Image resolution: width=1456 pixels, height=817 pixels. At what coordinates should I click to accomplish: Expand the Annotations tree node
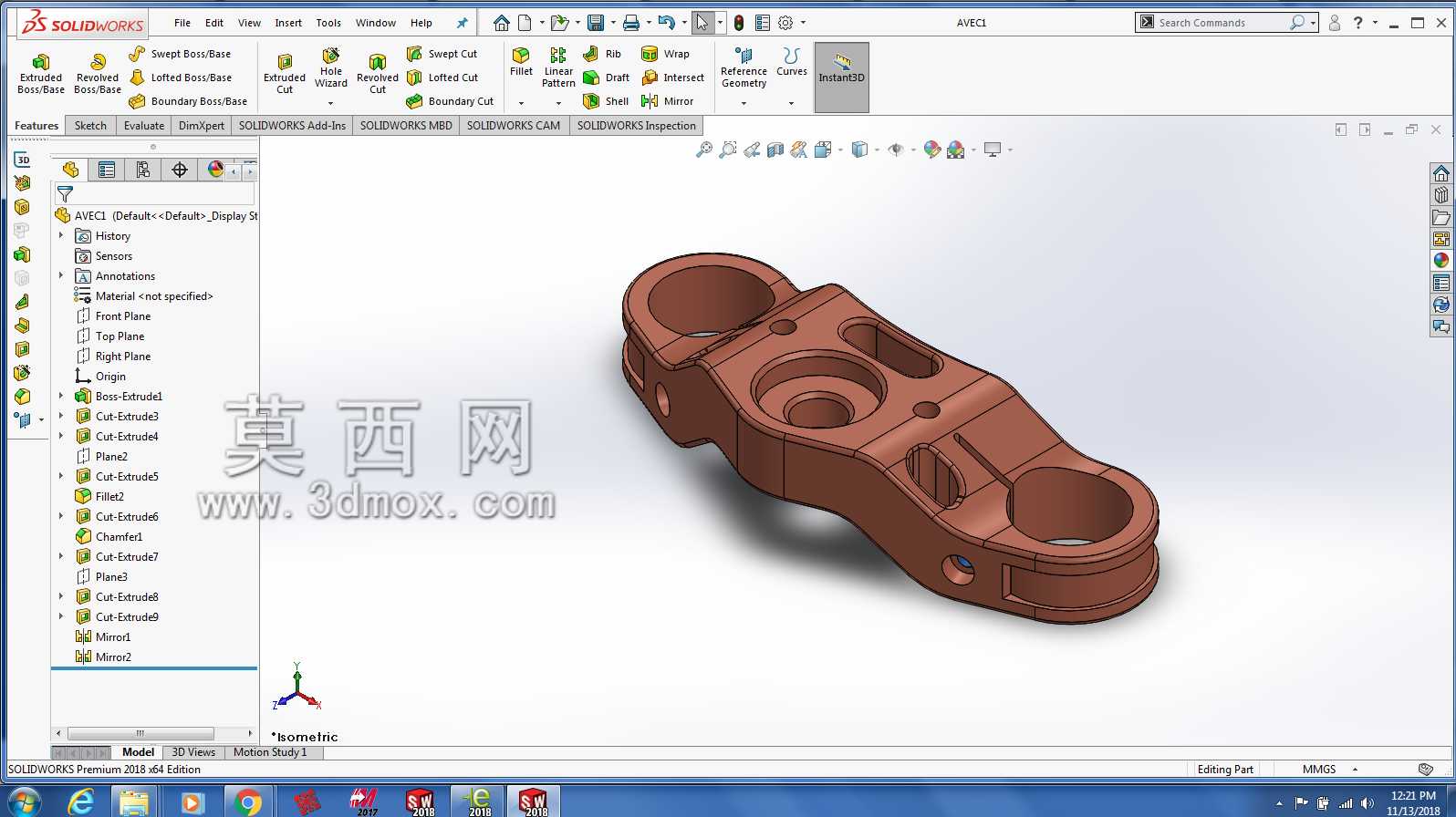point(61,275)
